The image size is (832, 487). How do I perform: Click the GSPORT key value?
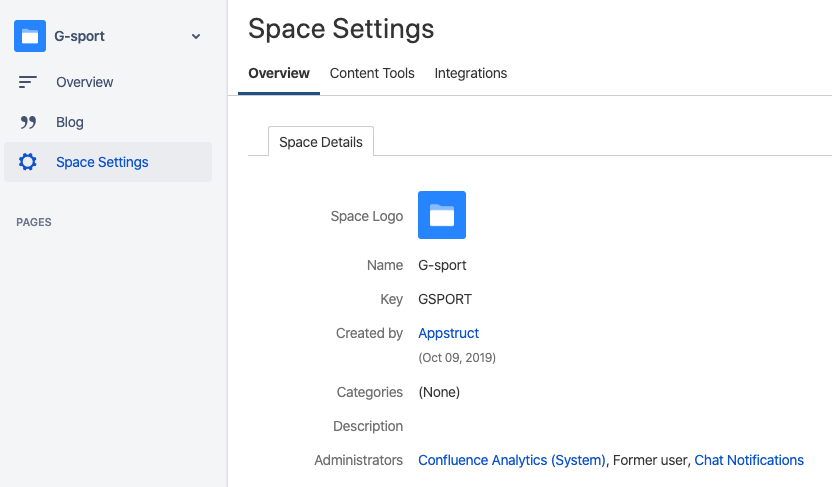(x=445, y=299)
